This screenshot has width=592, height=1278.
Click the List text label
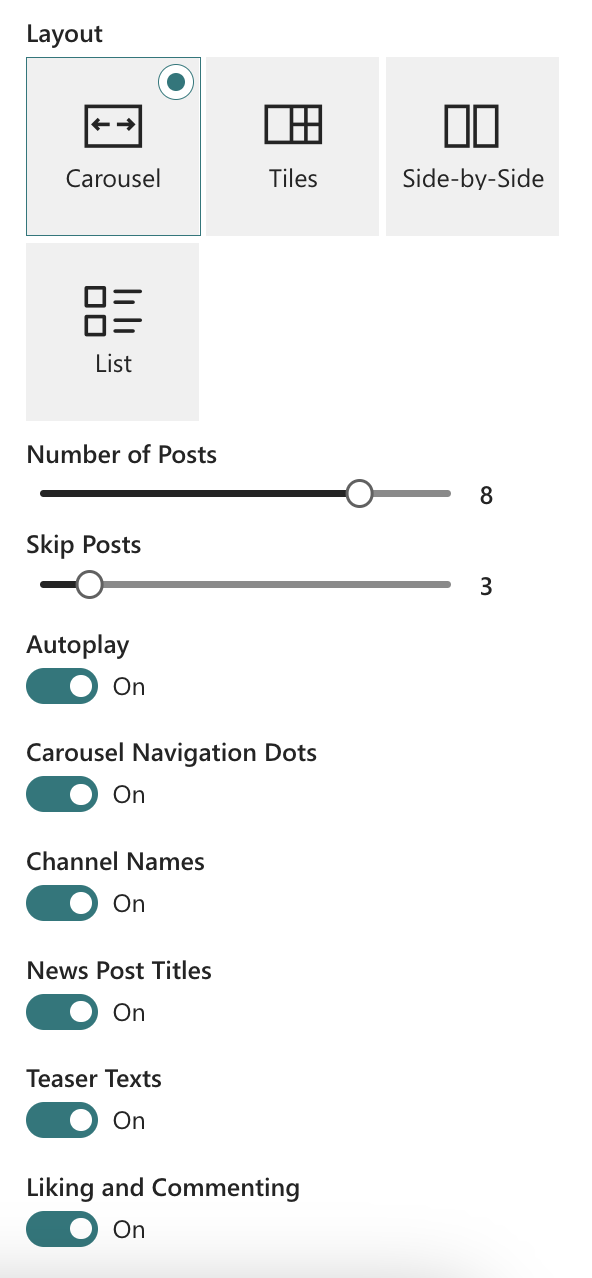click(x=113, y=364)
